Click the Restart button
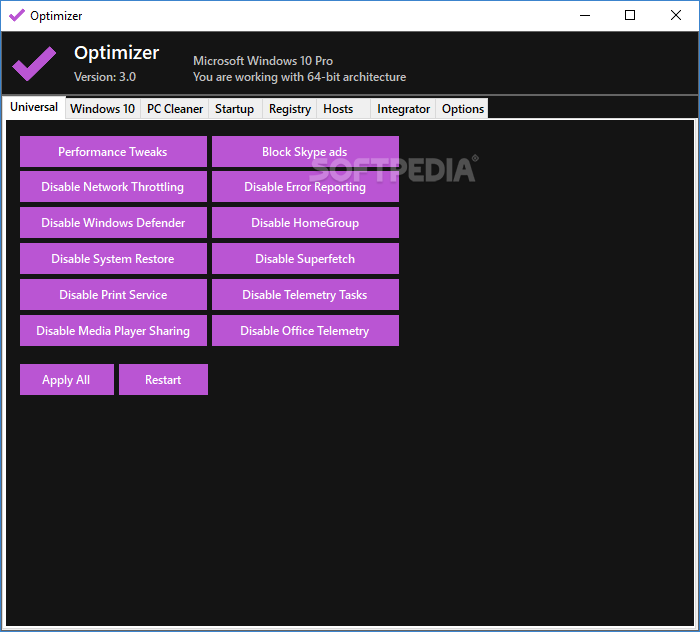This screenshot has width=700, height=632. (163, 379)
